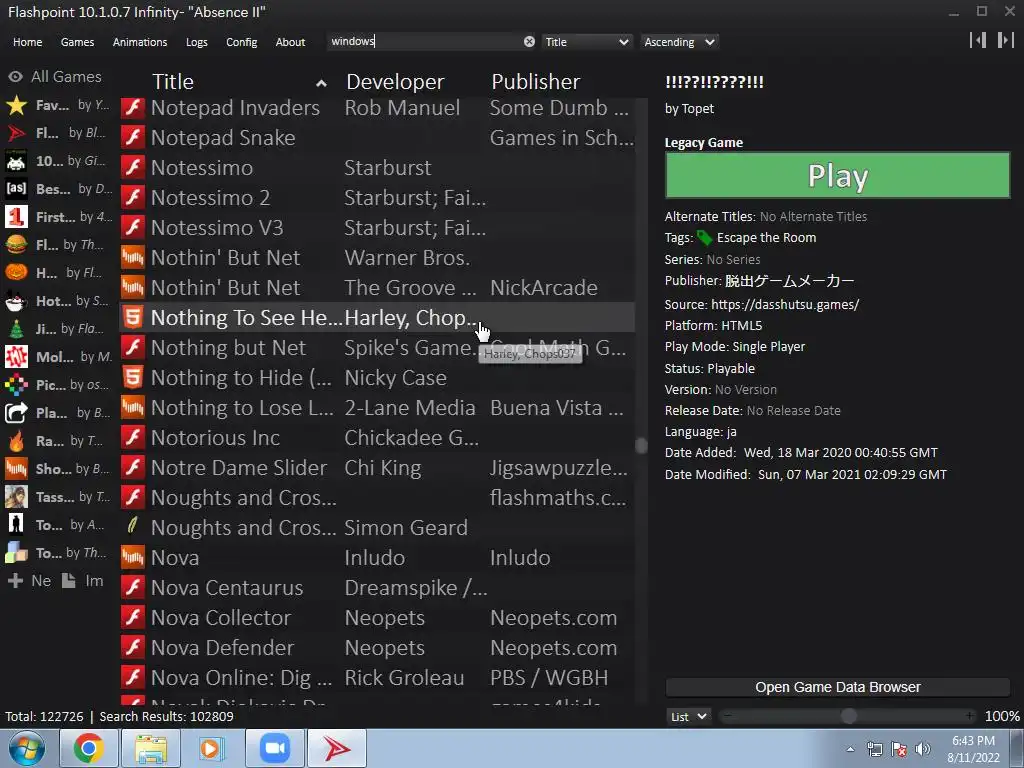
Task: Open the pumpkin 'H...' playlist
Action: [x=57, y=273]
